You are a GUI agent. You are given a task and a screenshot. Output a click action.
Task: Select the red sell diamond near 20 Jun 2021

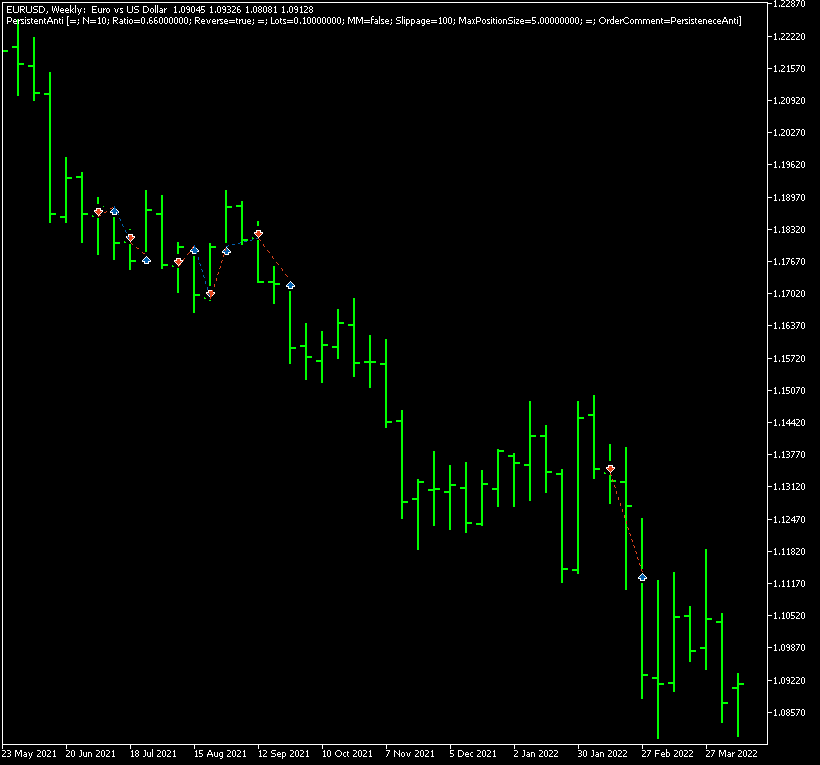pos(99,211)
